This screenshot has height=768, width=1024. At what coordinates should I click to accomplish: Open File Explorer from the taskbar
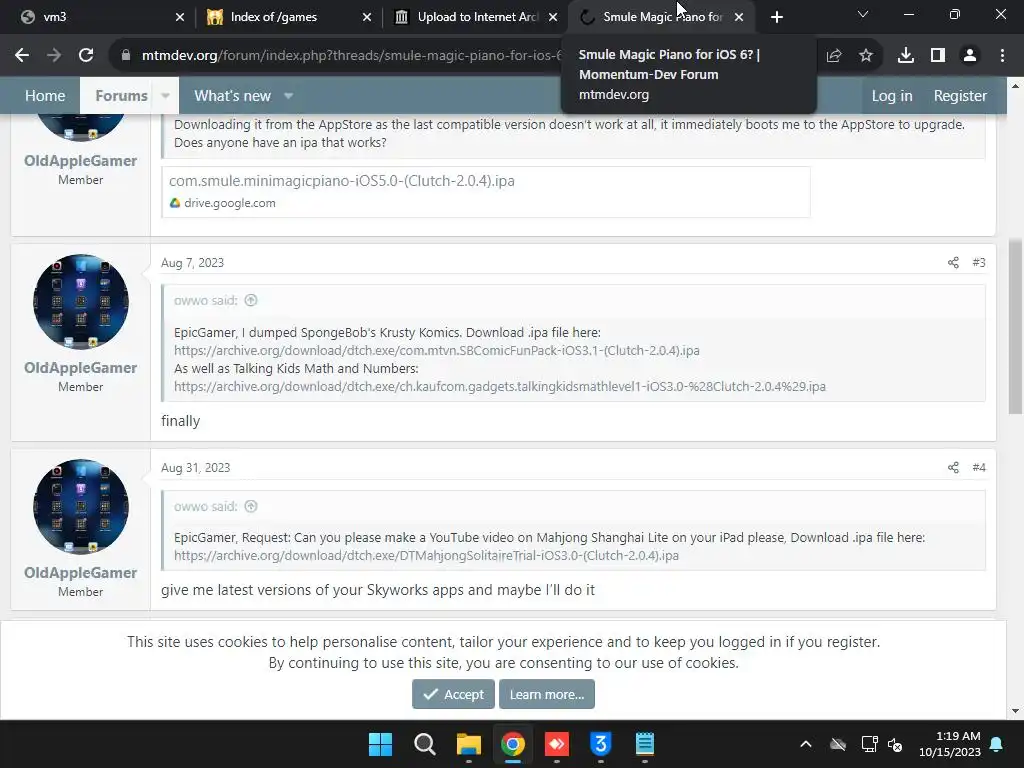pyautogui.click(x=468, y=744)
